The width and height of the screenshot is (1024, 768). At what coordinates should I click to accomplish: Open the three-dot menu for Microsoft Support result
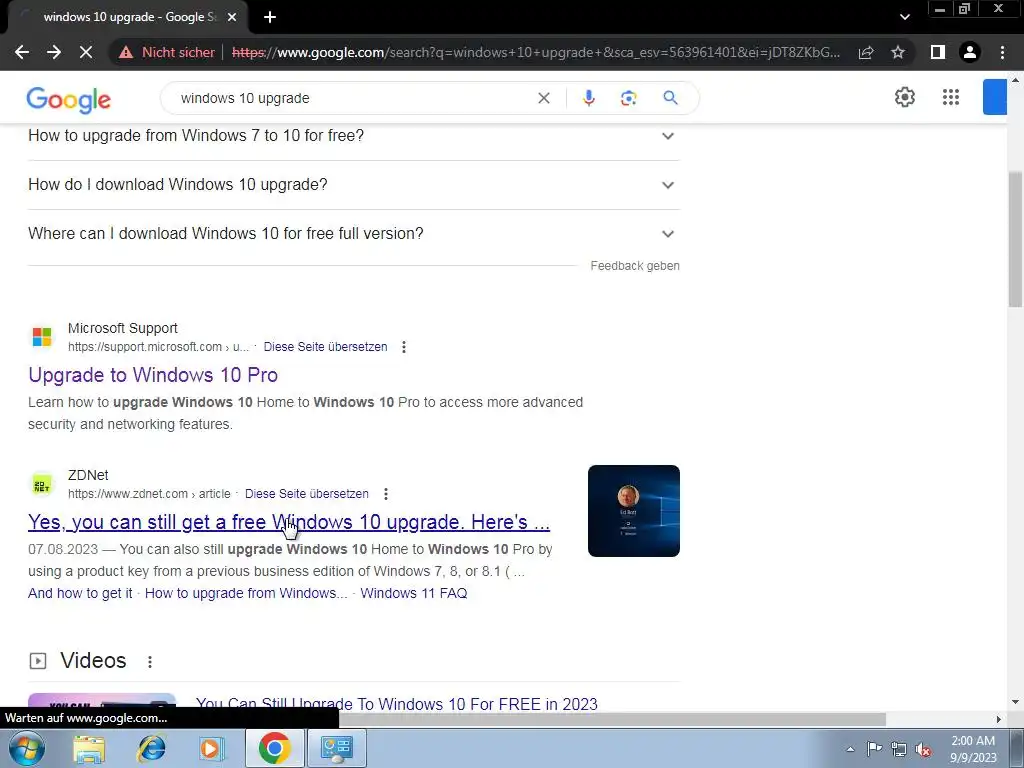point(404,347)
